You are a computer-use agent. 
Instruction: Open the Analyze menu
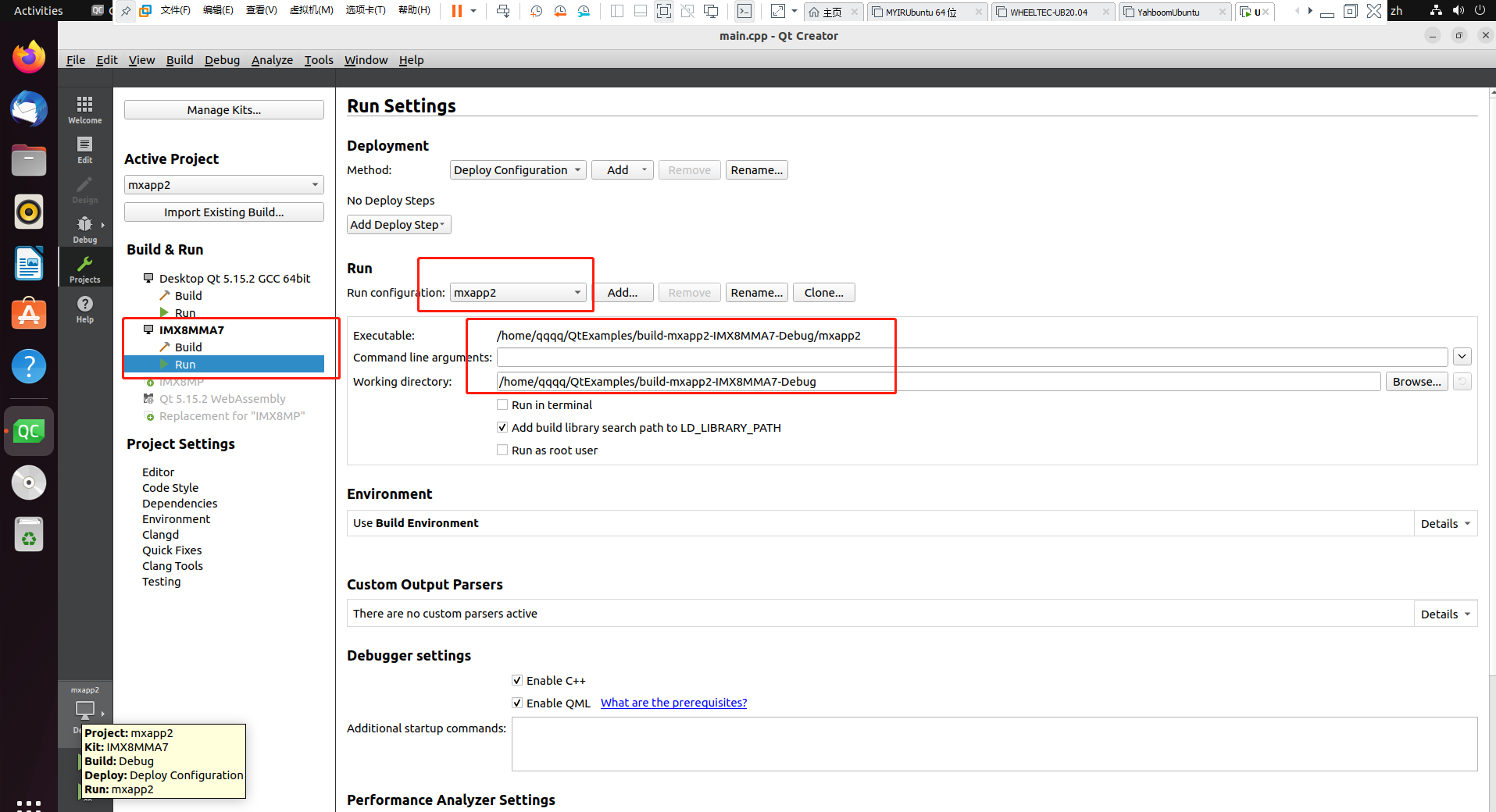tap(272, 60)
